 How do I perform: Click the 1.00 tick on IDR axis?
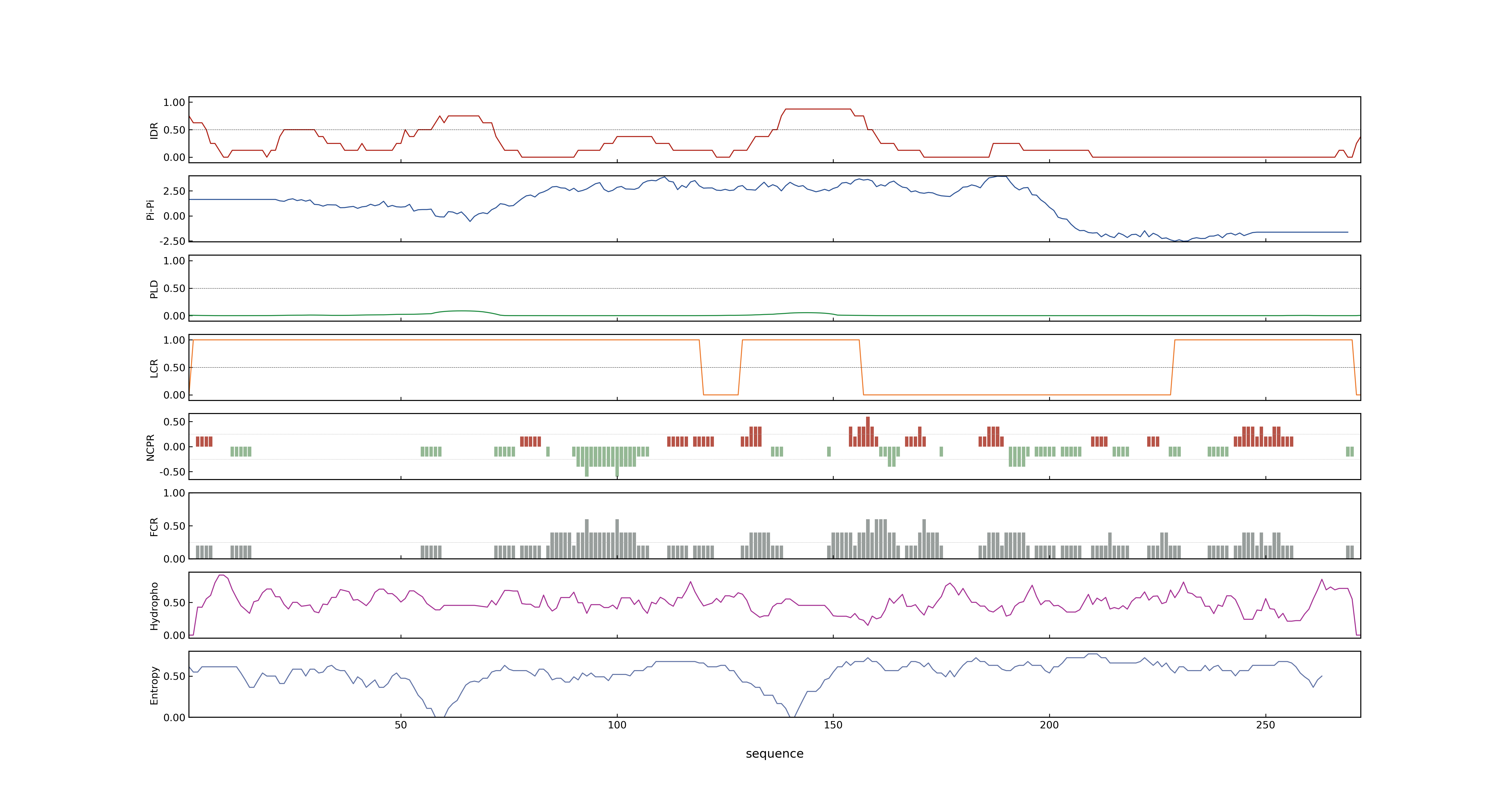coord(174,103)
